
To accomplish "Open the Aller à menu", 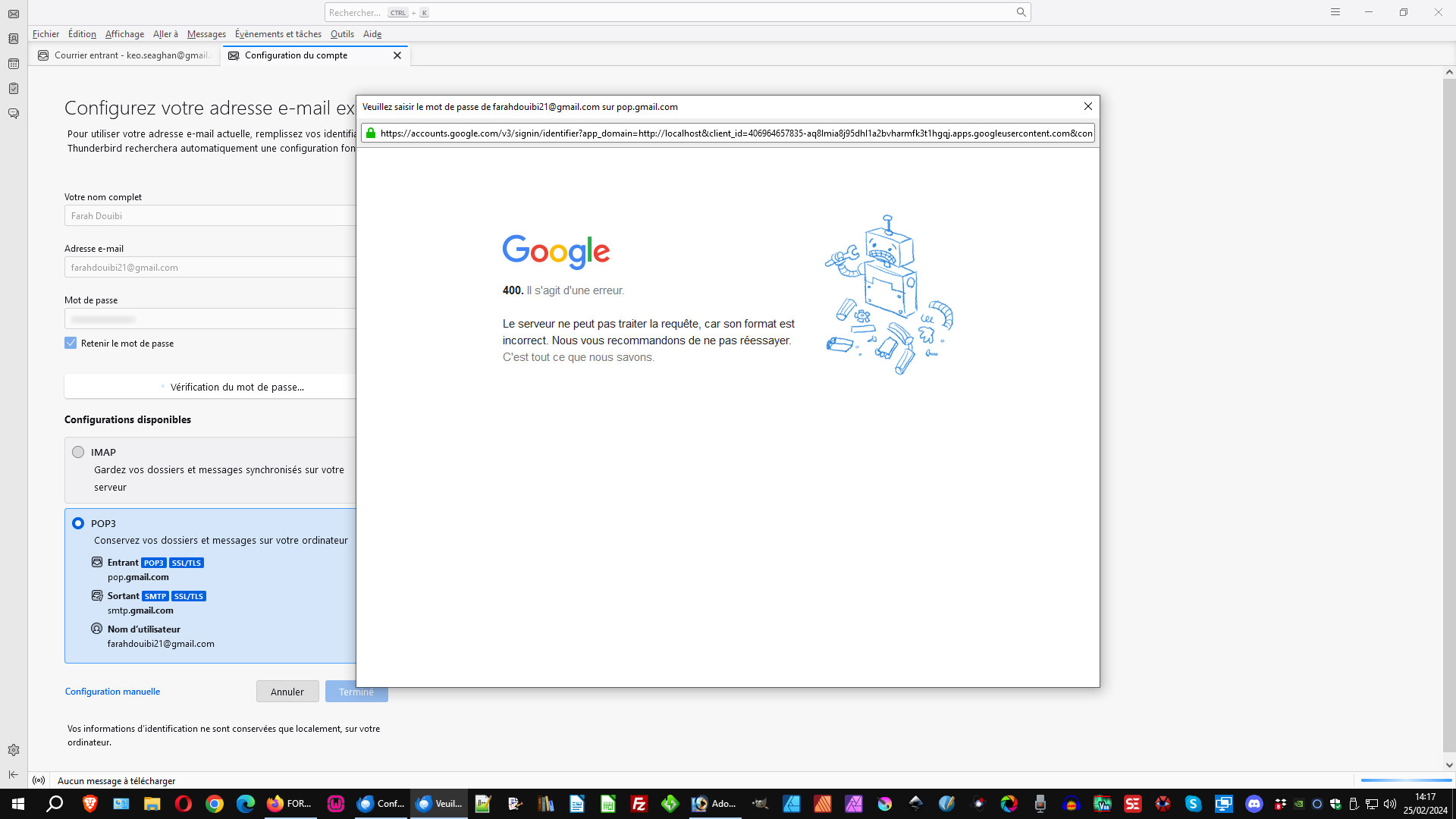I will (165, 34).
